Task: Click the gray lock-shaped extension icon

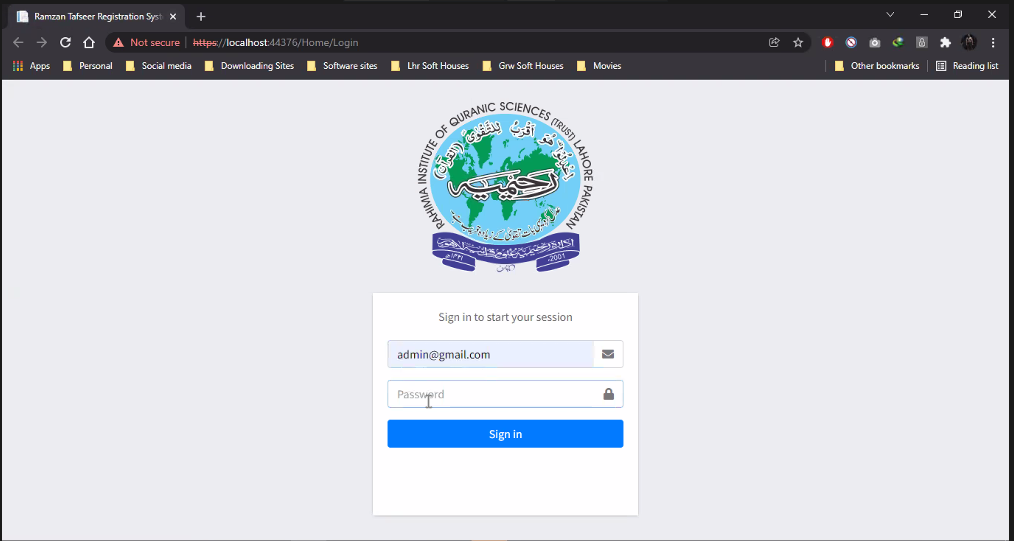Action: (x=922, y=43)
